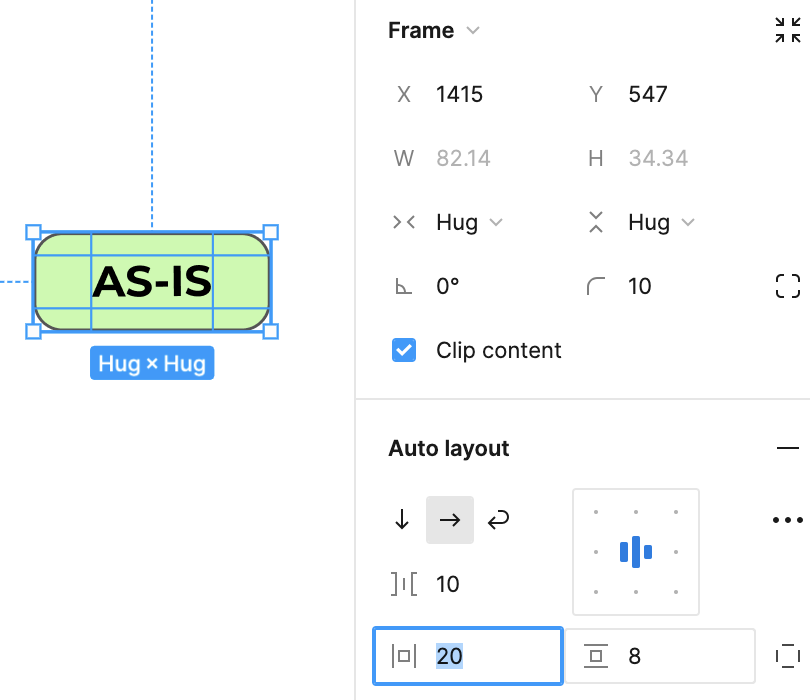810x700 pixels.
Task: Select wrap auto layout direction icon
Action: pyautogui.click(x=498, y=520)
